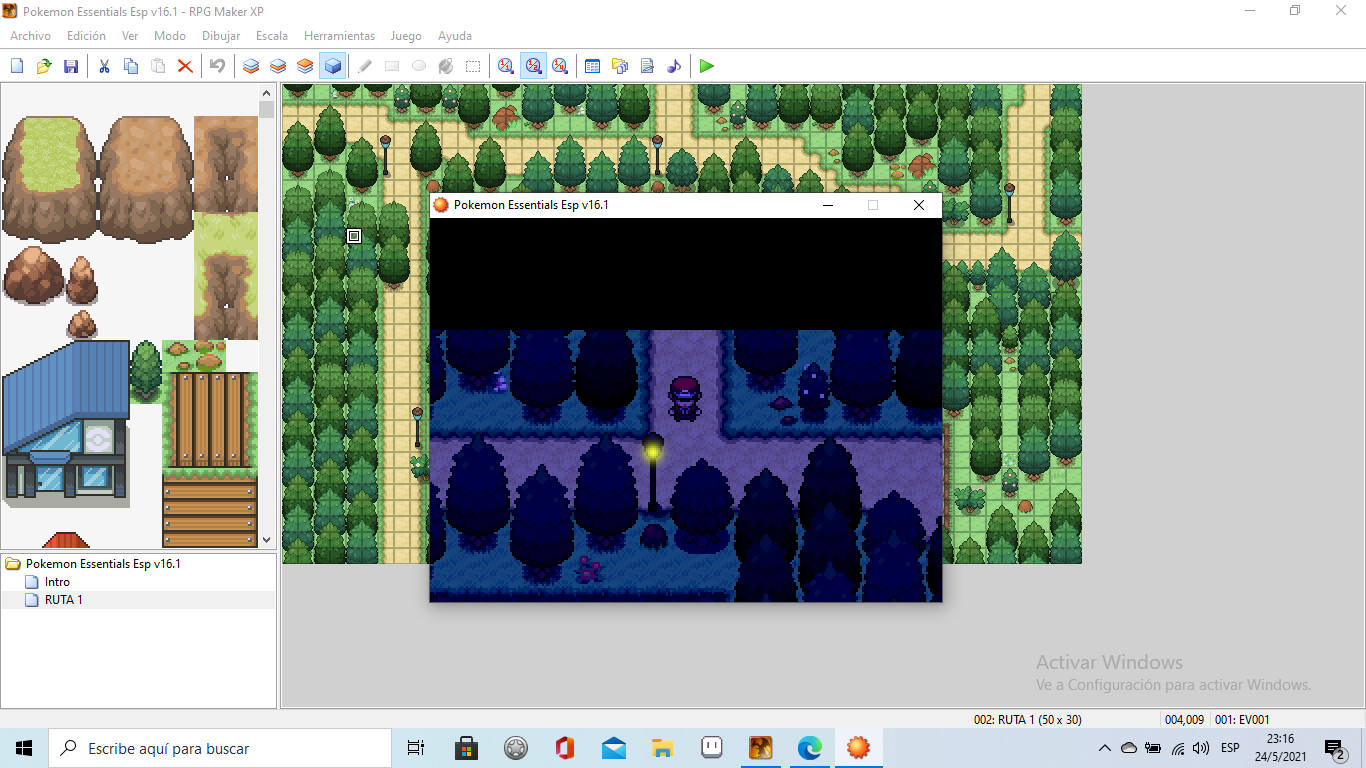Open the Sound Test icon
The height and width of the screenshot is (768, 1366).
tap(674, 66)
